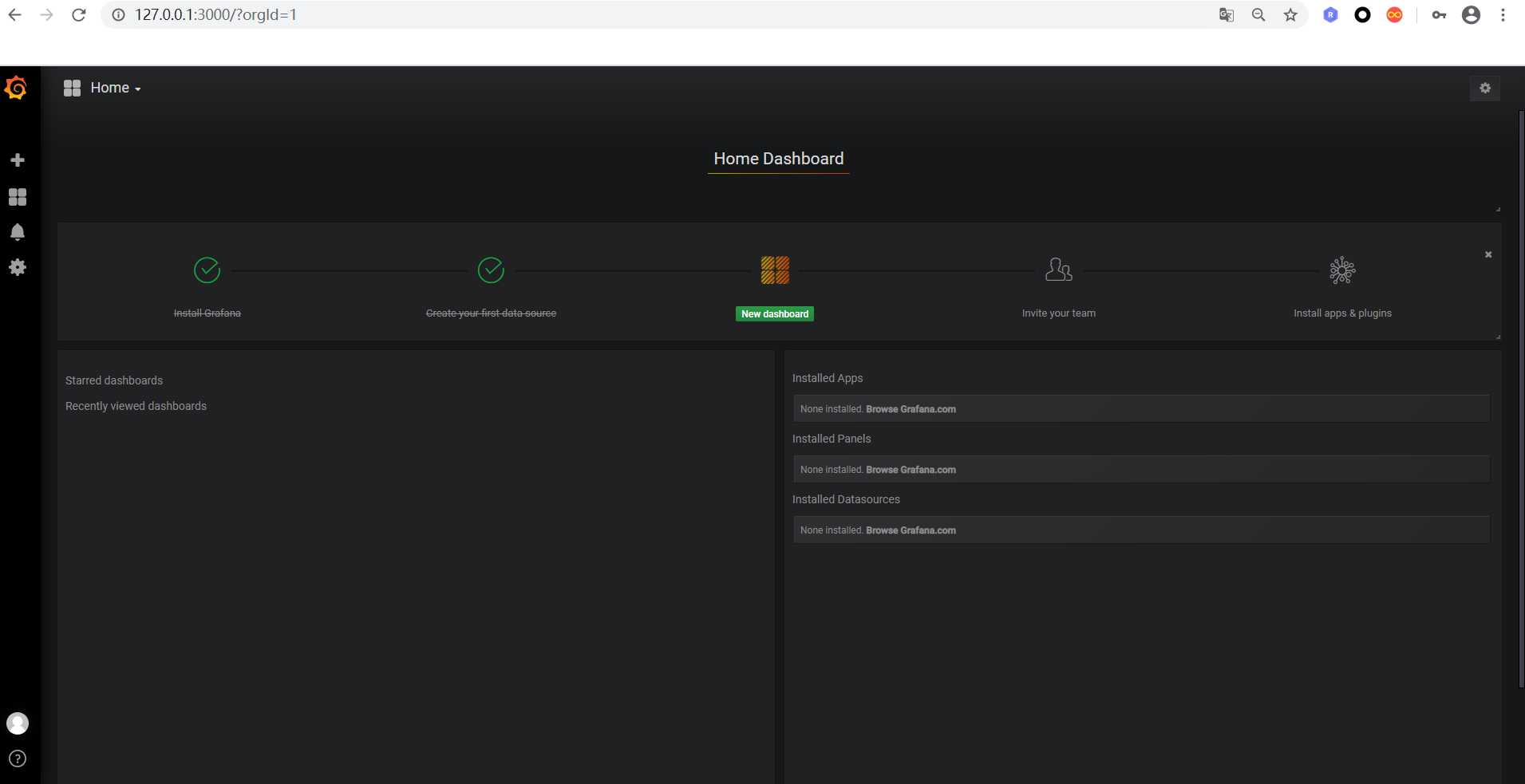Open dashboard settings gear at top right
Screen dimensions: 1525x784
click(1485, 89)
